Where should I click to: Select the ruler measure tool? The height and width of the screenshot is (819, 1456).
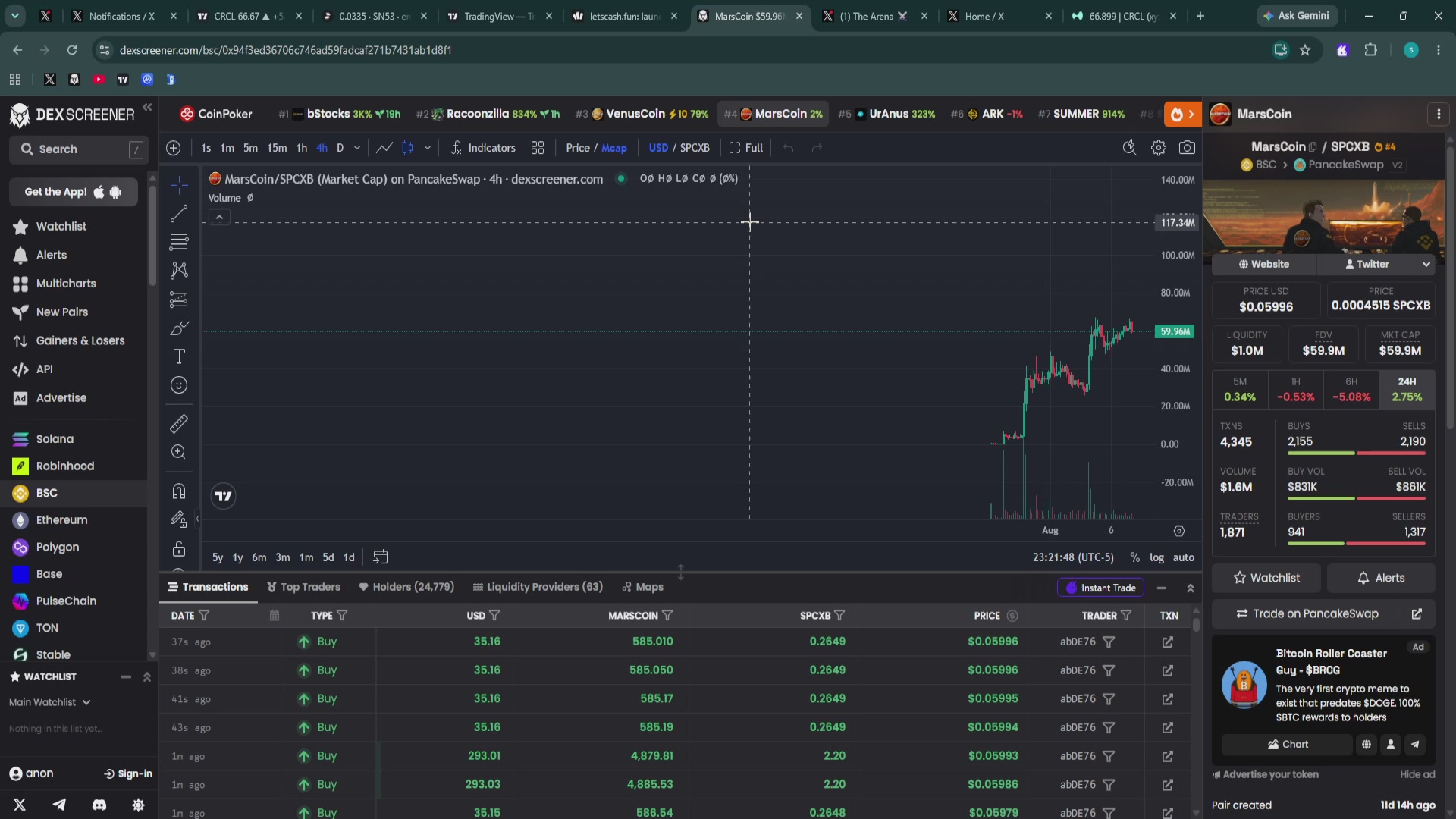pyautogui.click(x=179, y=424)
